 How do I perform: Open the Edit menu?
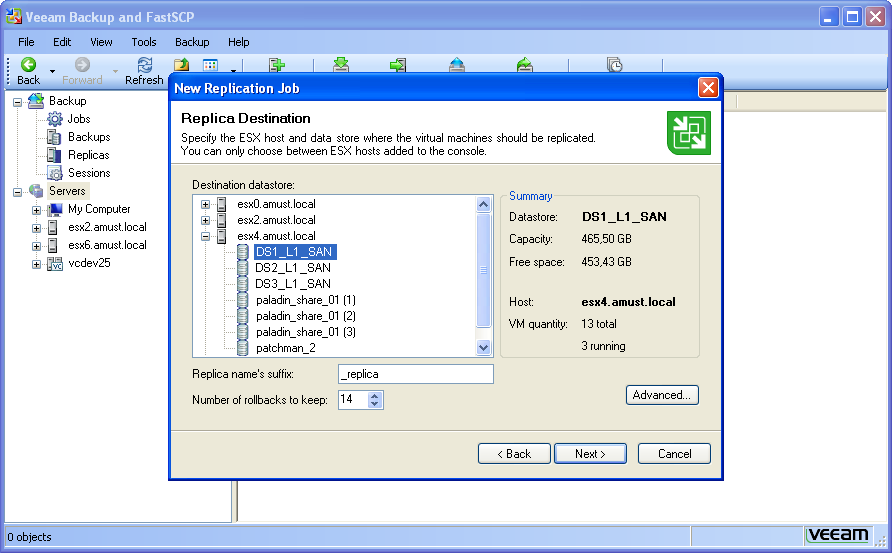coord(62,42)
